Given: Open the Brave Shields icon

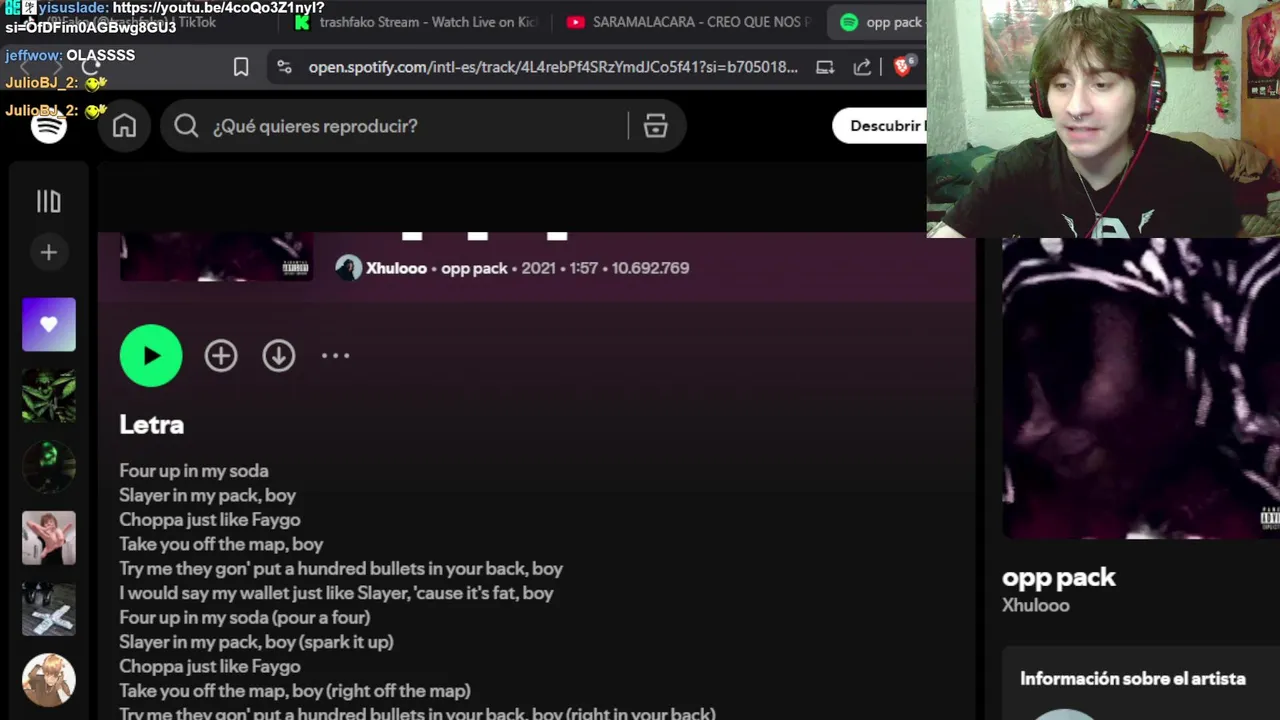Looking at the screenshot, I should click(x=903, y=66).
